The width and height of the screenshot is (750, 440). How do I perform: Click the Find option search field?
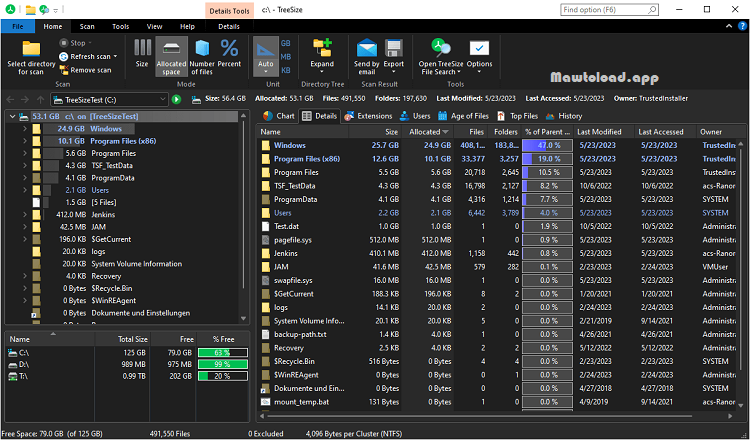(x=609, y=10)
